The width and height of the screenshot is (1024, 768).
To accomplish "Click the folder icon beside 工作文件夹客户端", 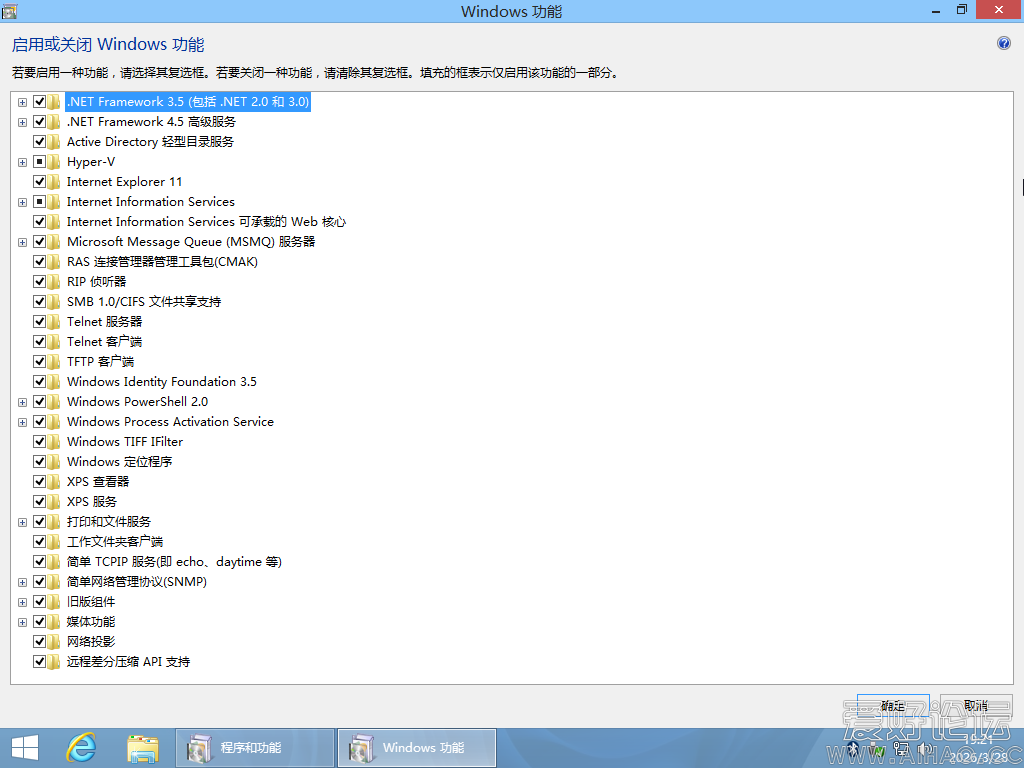I will click(54, 541).
